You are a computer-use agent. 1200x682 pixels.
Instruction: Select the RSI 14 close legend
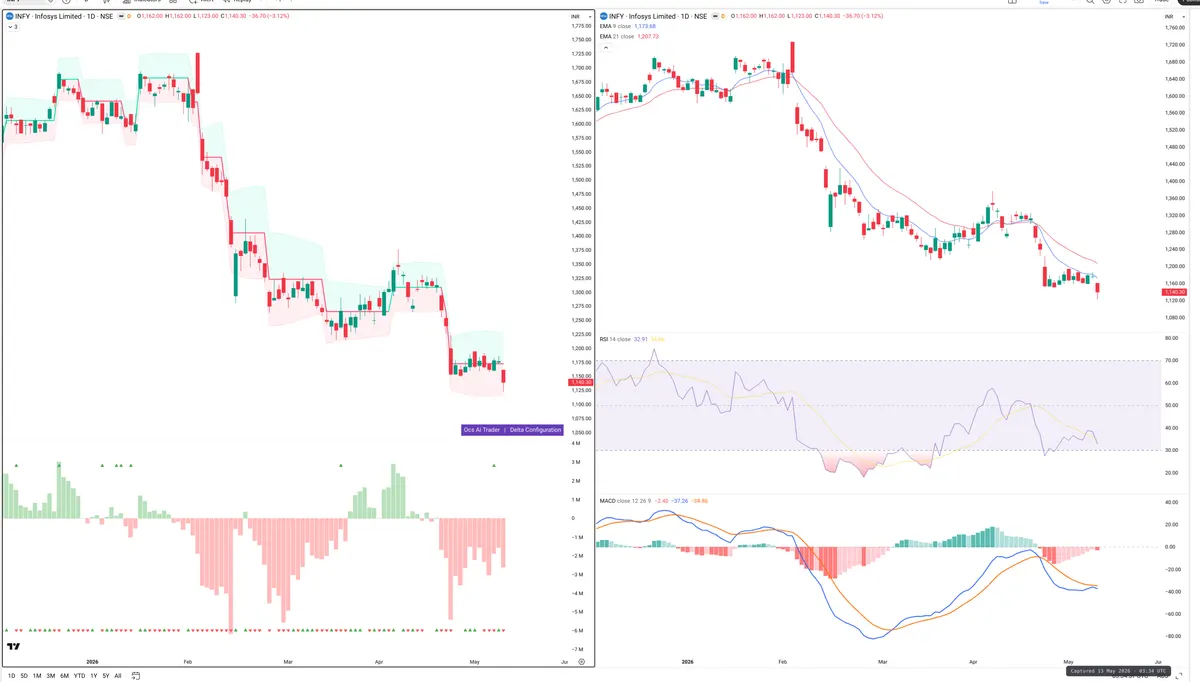tap(614, 339)
